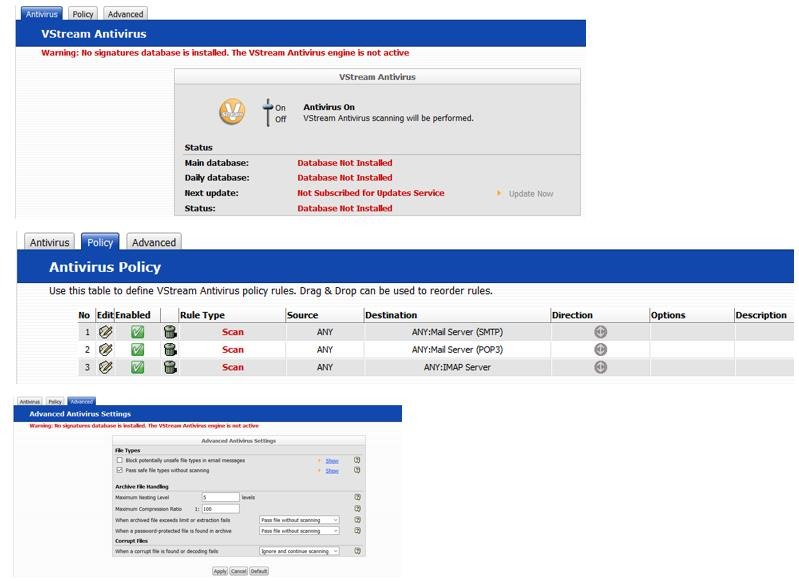Open help for corrupt file handling

click(357, 551)
